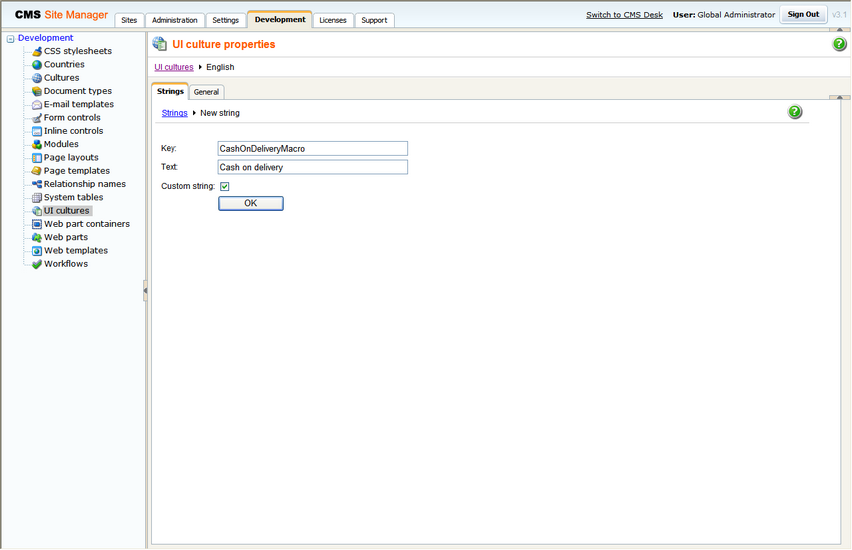Click the E-mail templates envelope icon

[x=37, y=104]
